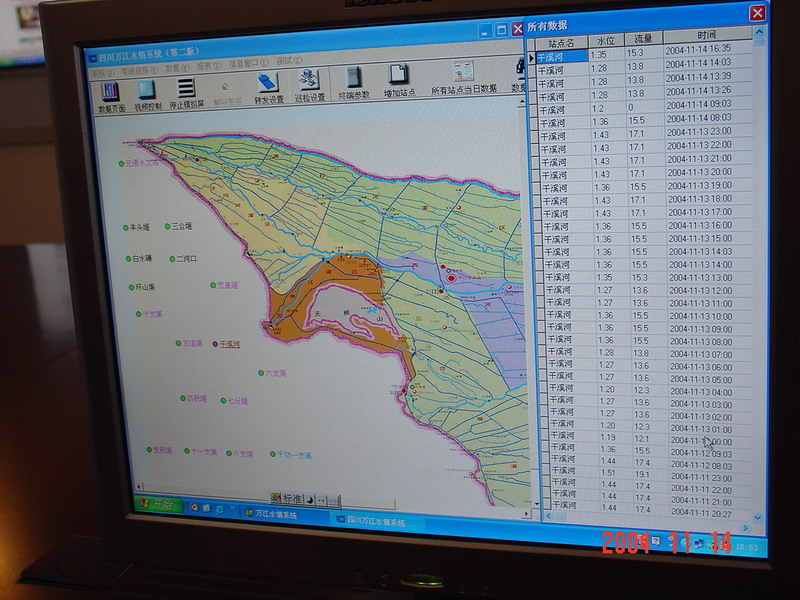
Task: Select the green marker beside 白水碾
Action: coord(129,259)
